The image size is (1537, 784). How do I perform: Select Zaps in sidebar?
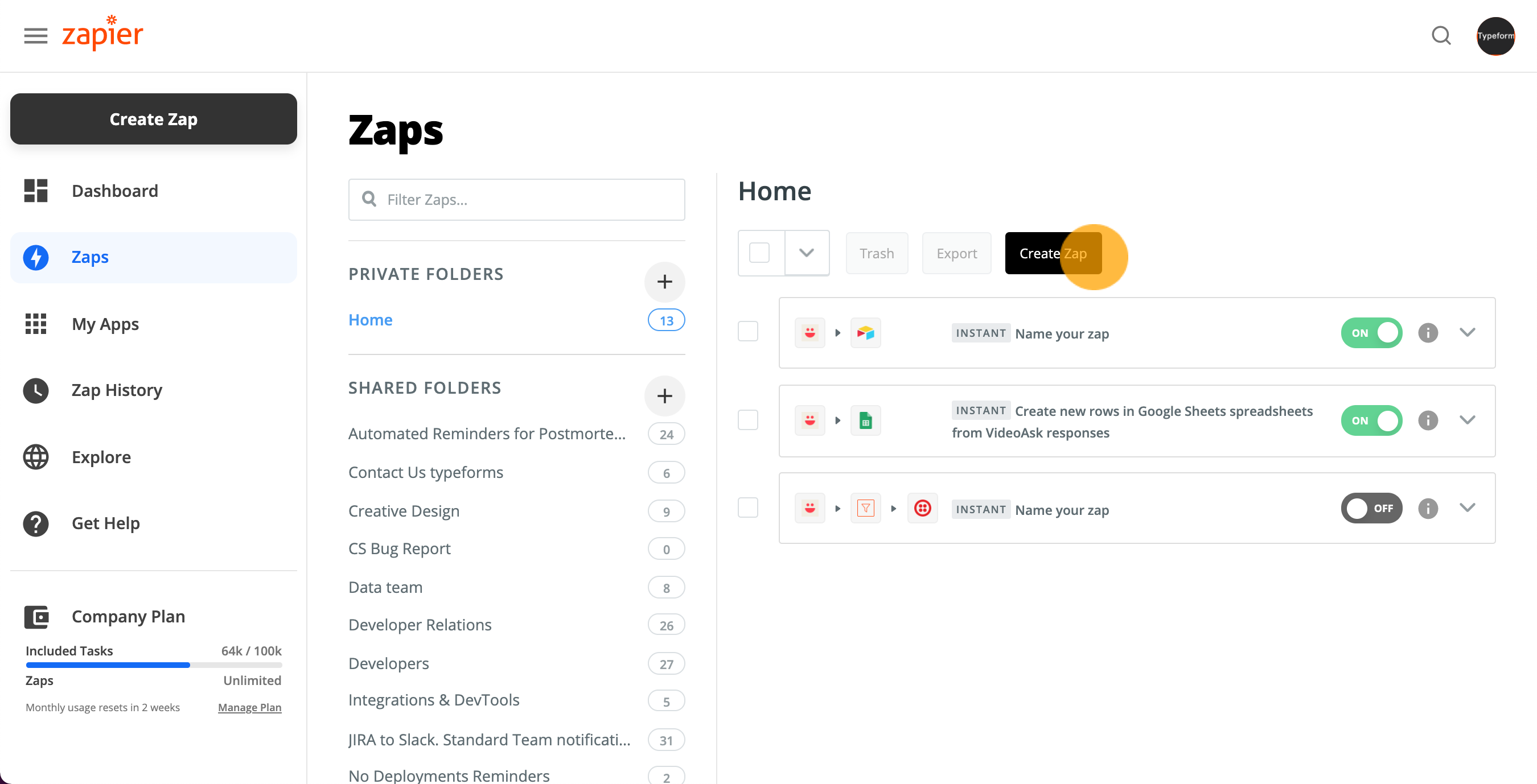(x=153, y=258)
